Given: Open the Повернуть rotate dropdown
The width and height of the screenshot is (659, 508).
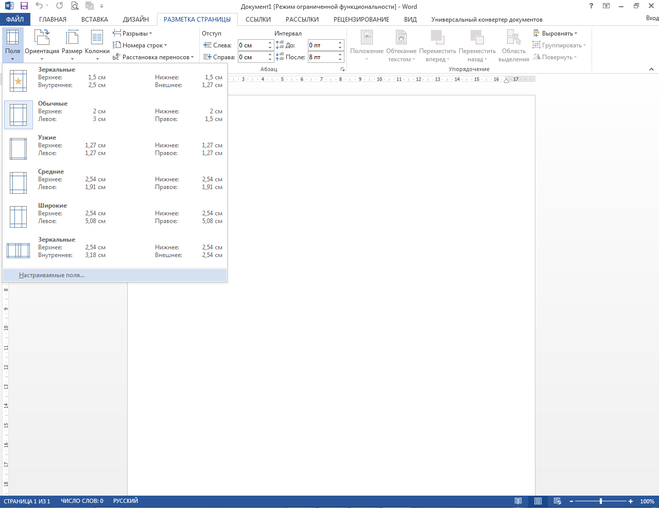Looking at the screenshot, I should point(555,57).
